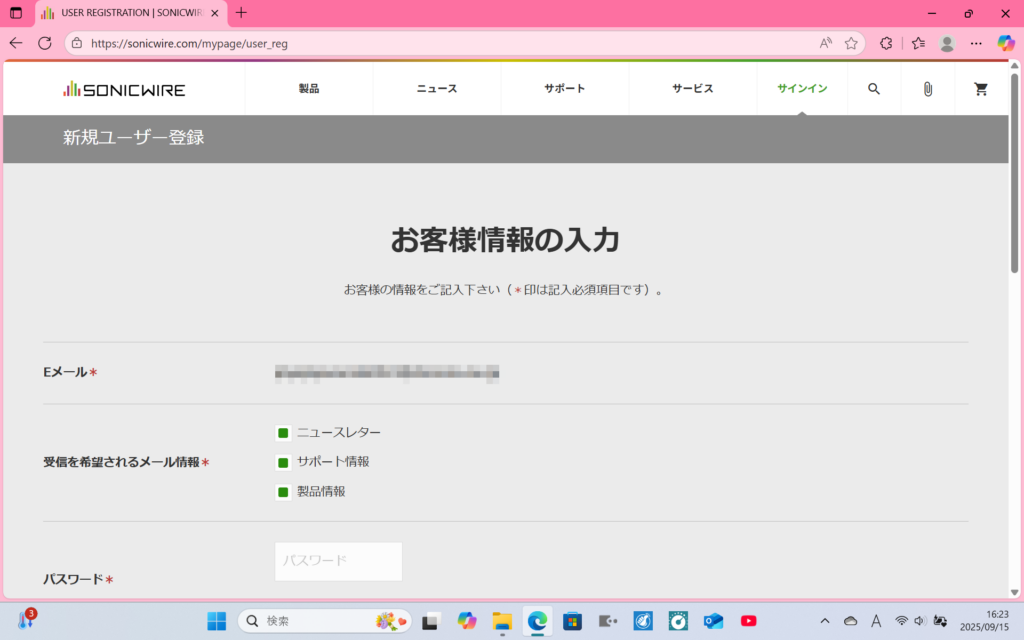Screen dimensions: 1024x640
Task: Click the browser refresh button
Action: pos(45,43)
